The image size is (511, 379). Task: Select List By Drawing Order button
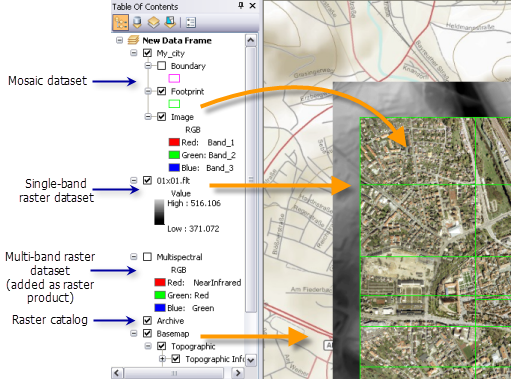tap(120, 23)
